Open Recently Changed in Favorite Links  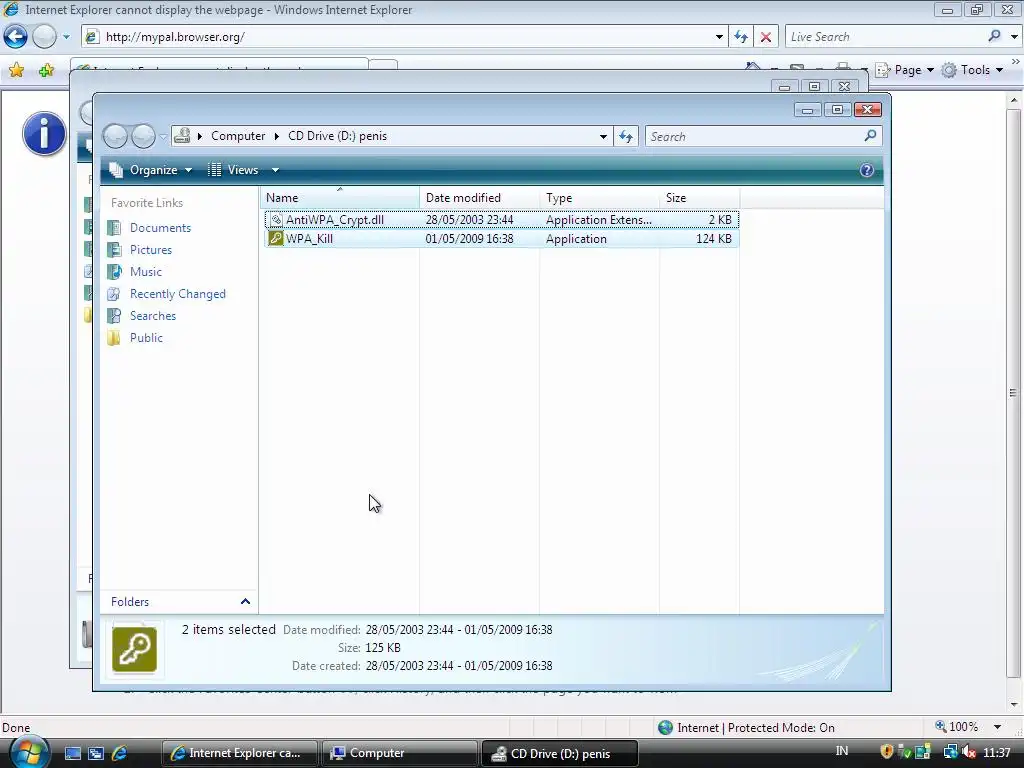coord(177,294)
